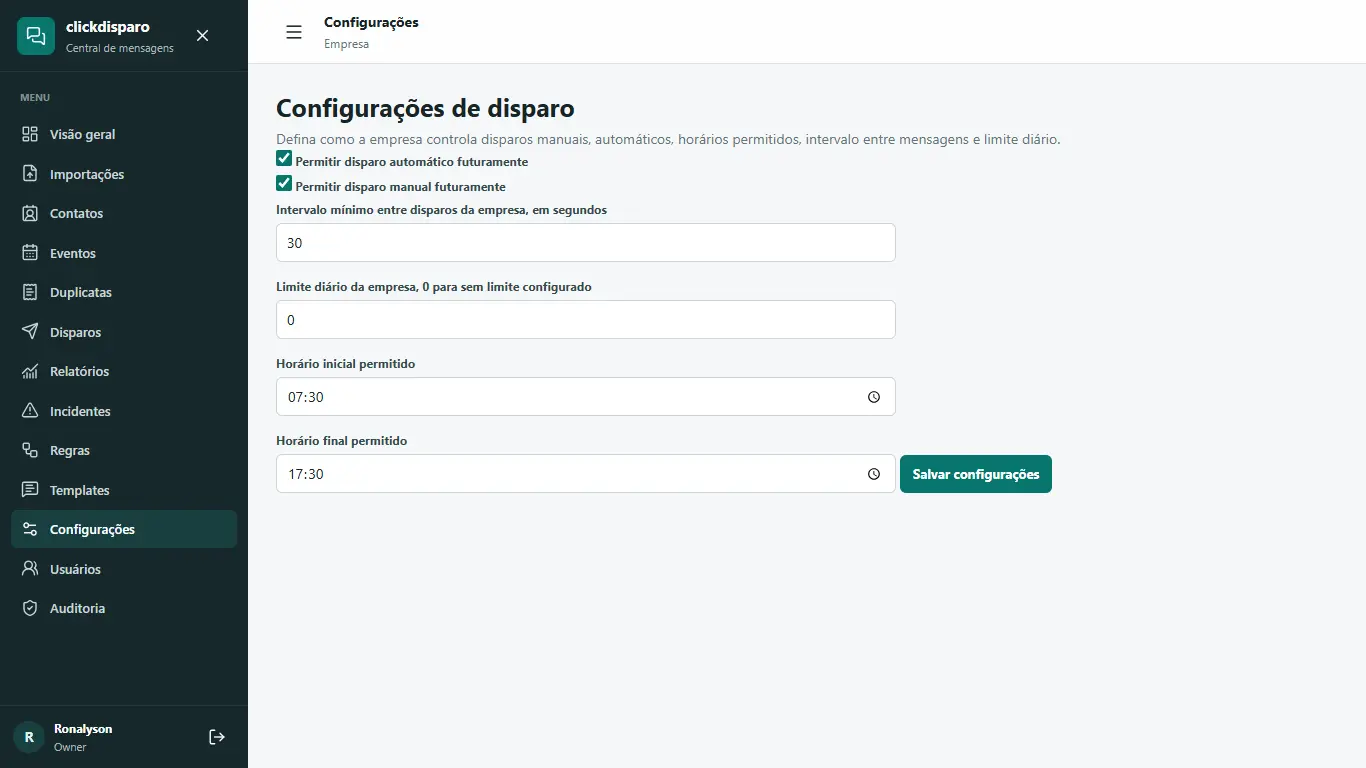The width and height of the screenshot is (1366, 768).
Task: Click the Auditoria shield icon
Action: 30,608
